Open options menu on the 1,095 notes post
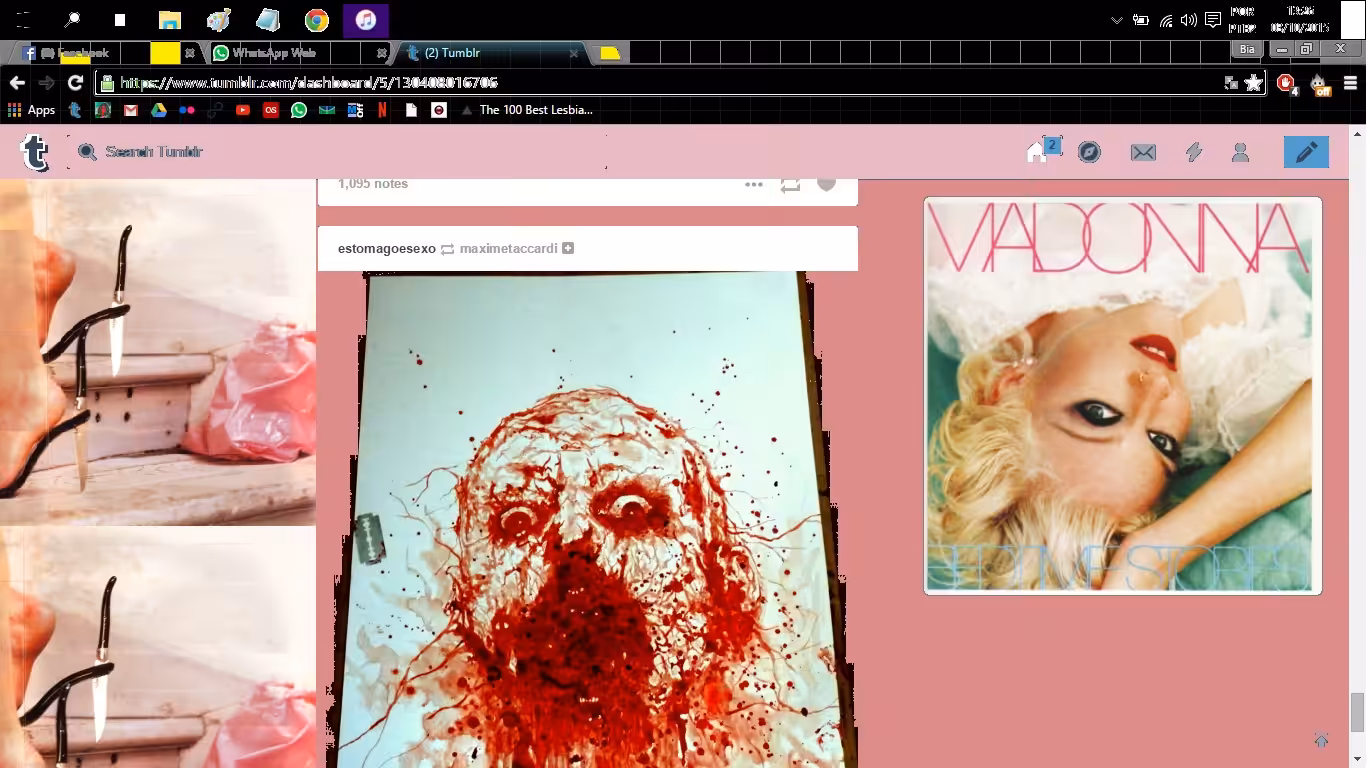 point(754,184)
